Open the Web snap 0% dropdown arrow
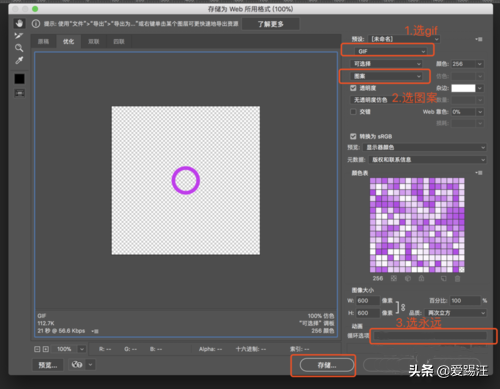The width and height of the screenshot is (500, 389). coord(480,112)
